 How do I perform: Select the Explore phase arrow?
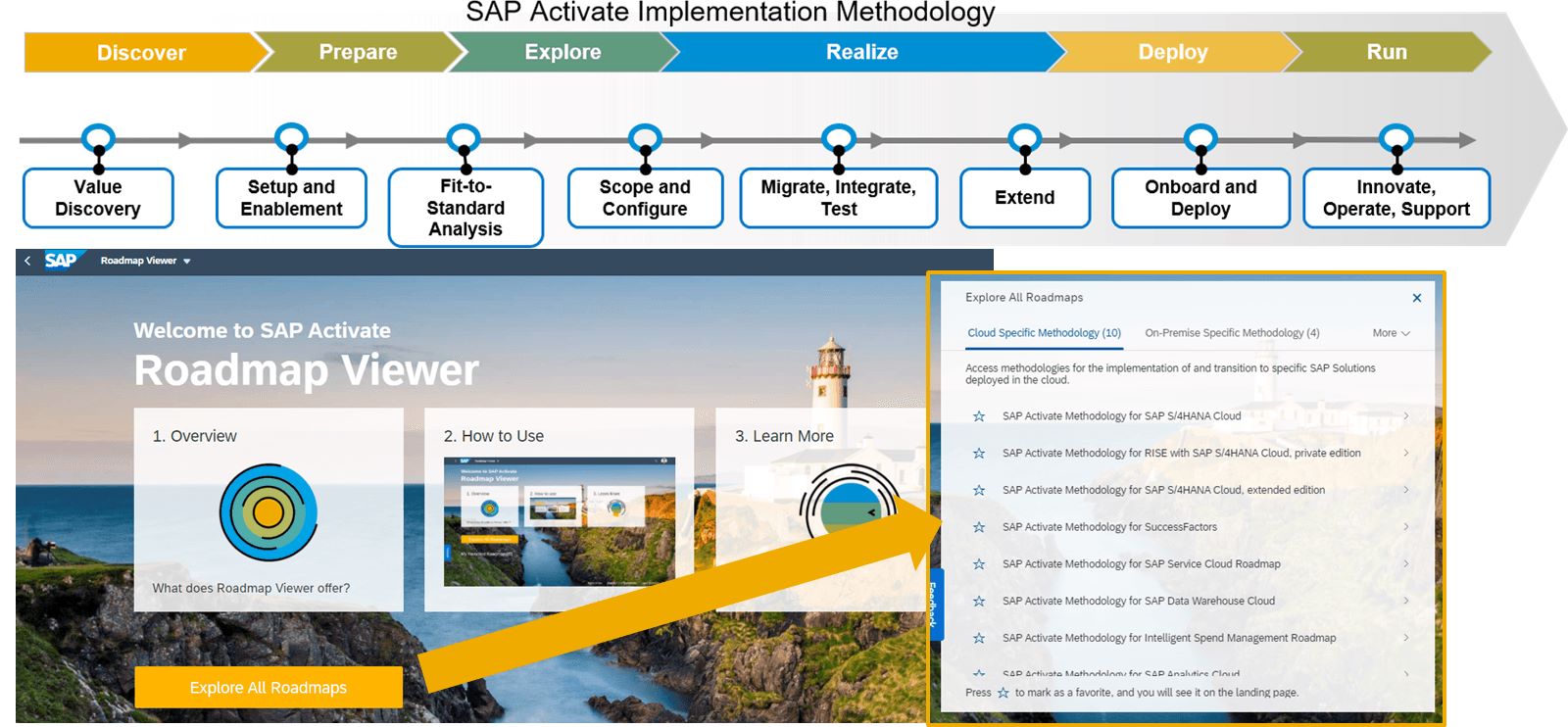click(x=563, y=52)
